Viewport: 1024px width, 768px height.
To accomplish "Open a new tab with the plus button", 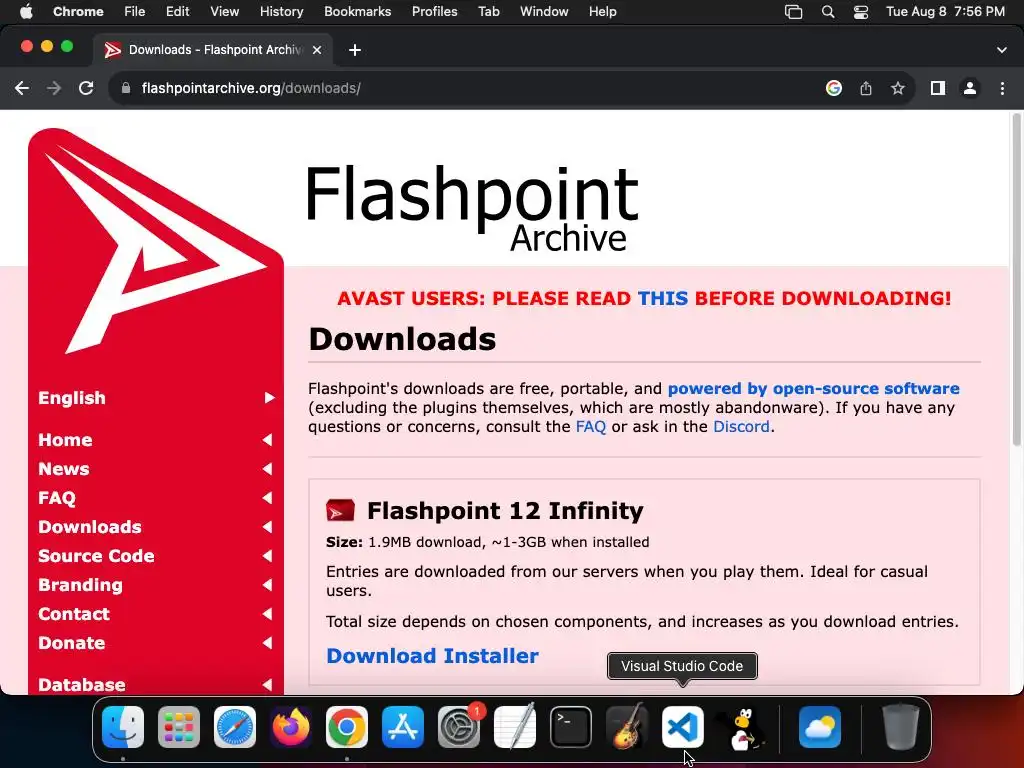I will [355, 50].
